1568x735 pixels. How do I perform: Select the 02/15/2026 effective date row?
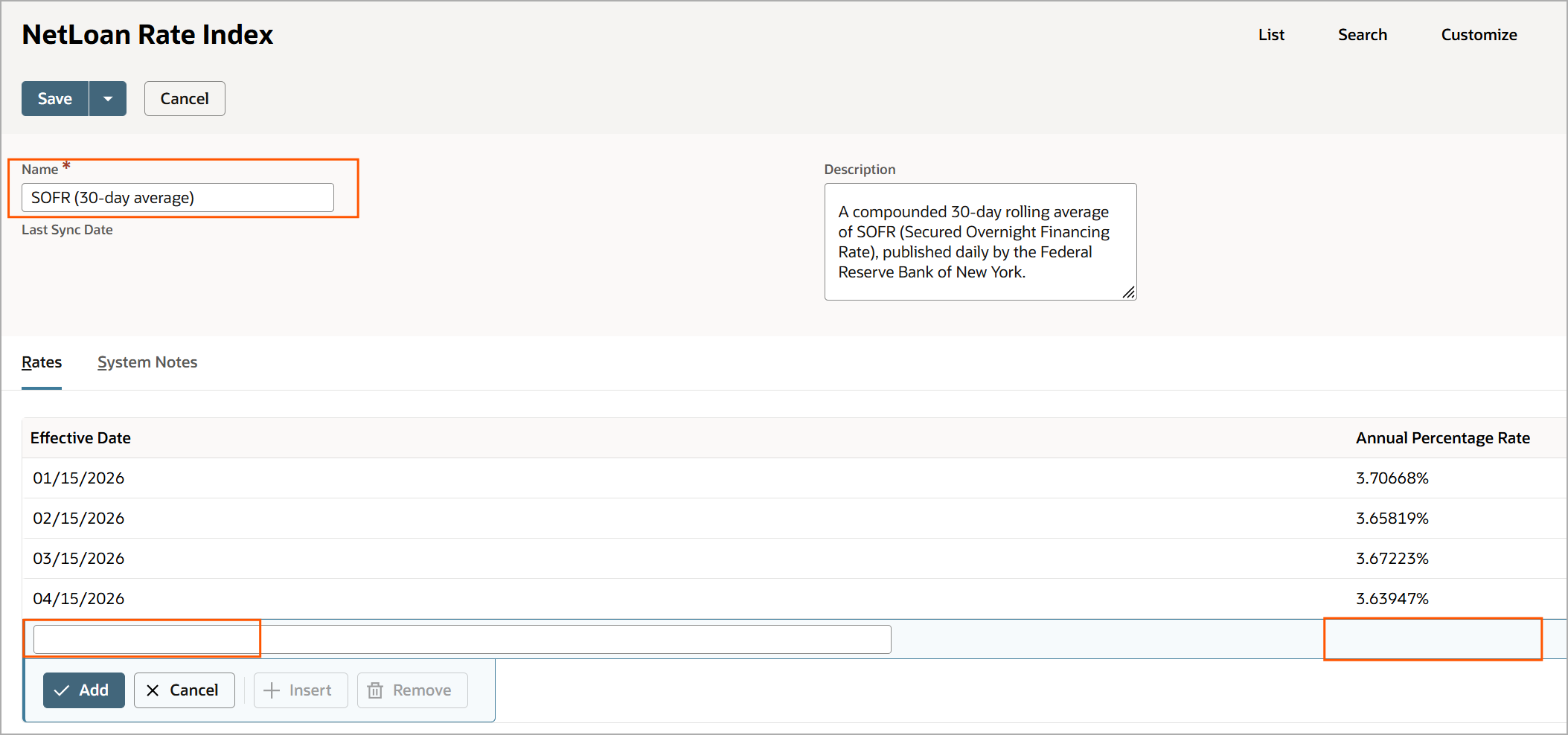(79, 519)
